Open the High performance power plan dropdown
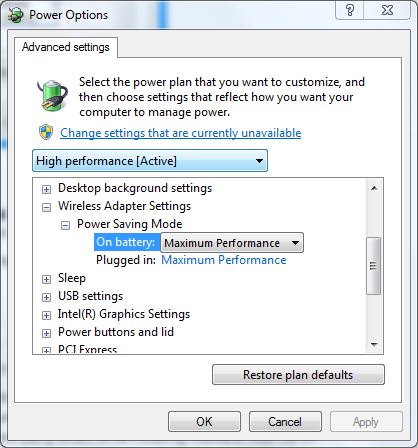 (150, 161)
